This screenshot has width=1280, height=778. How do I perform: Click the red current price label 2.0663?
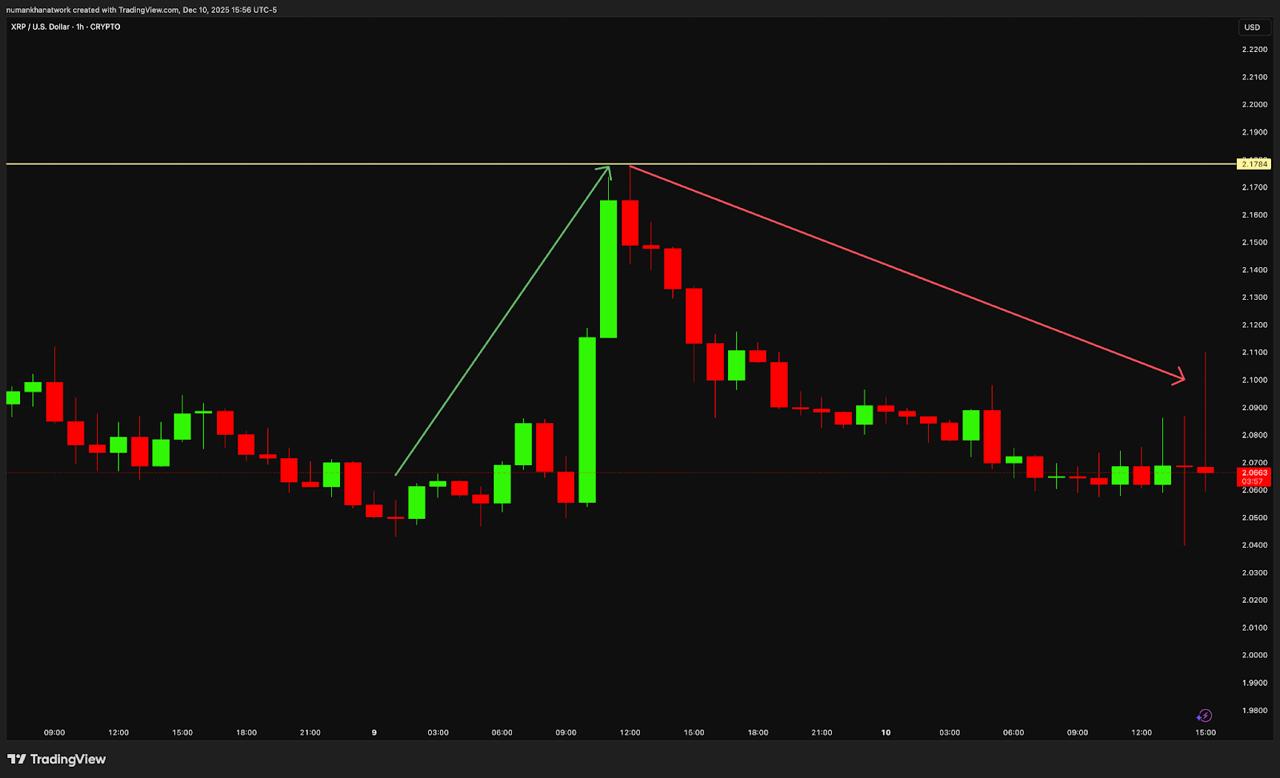1253,472
